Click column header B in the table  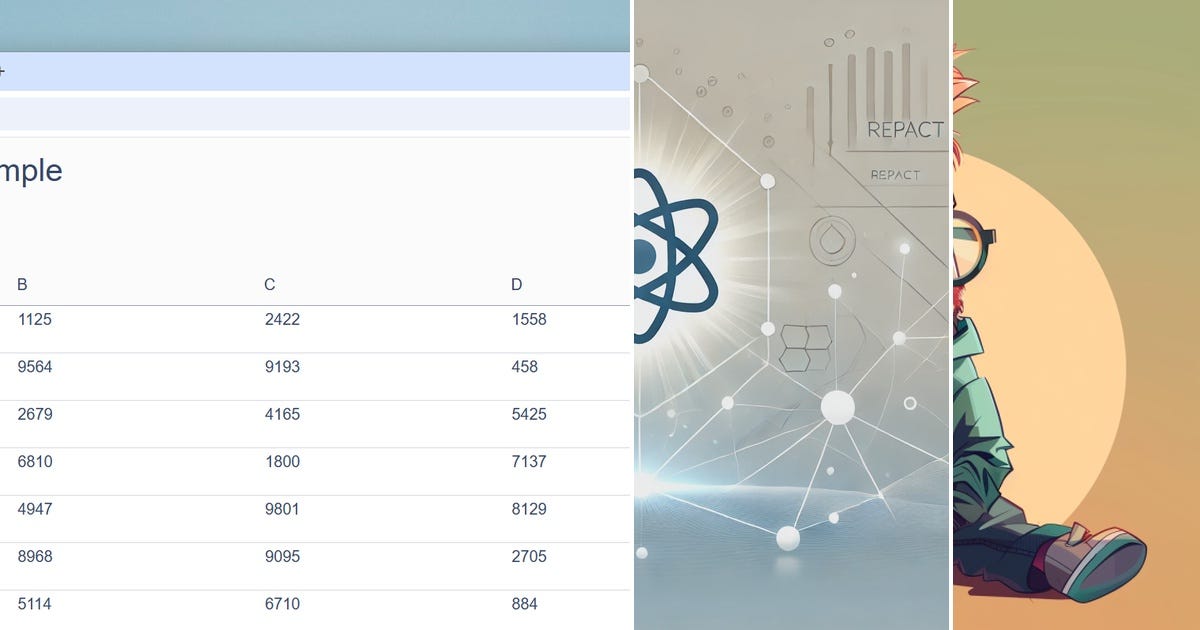[22, 285]
